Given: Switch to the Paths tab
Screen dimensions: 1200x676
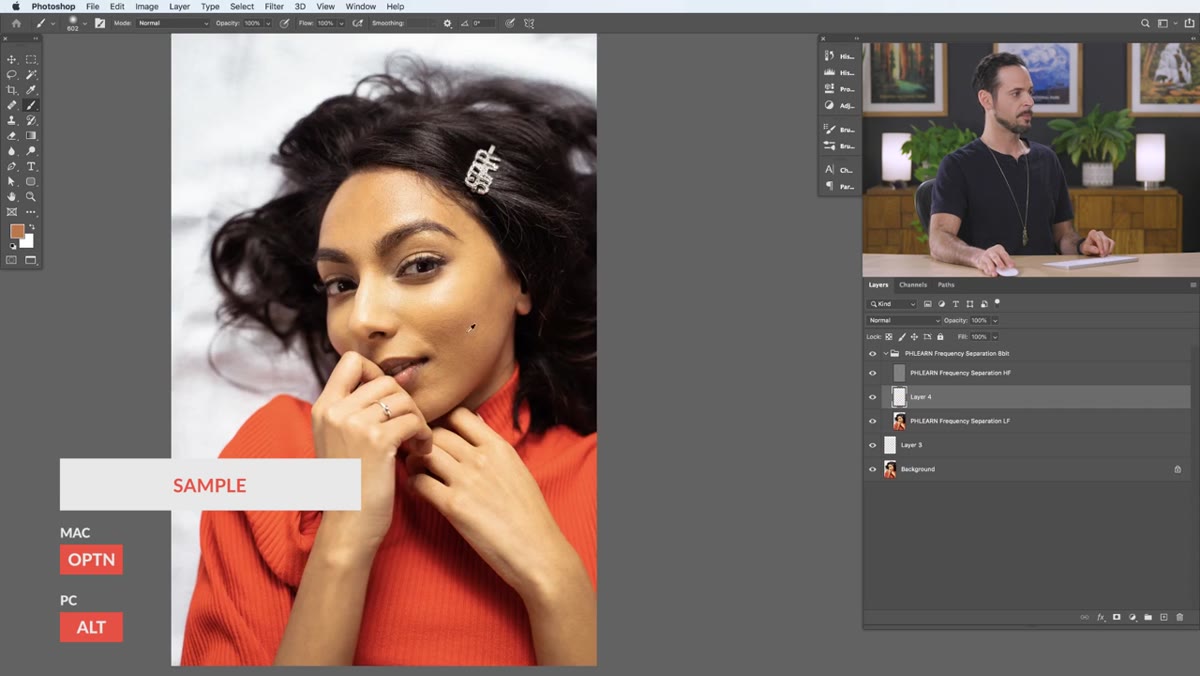Looking at the screenshot, I should pyautogui.click(x=946, y=285).
